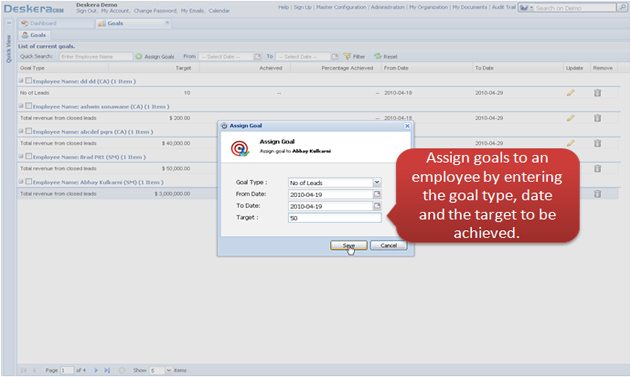Click the Target field containing 50
The height and width of the screenshot is (377, 631).
click(335, 218)
